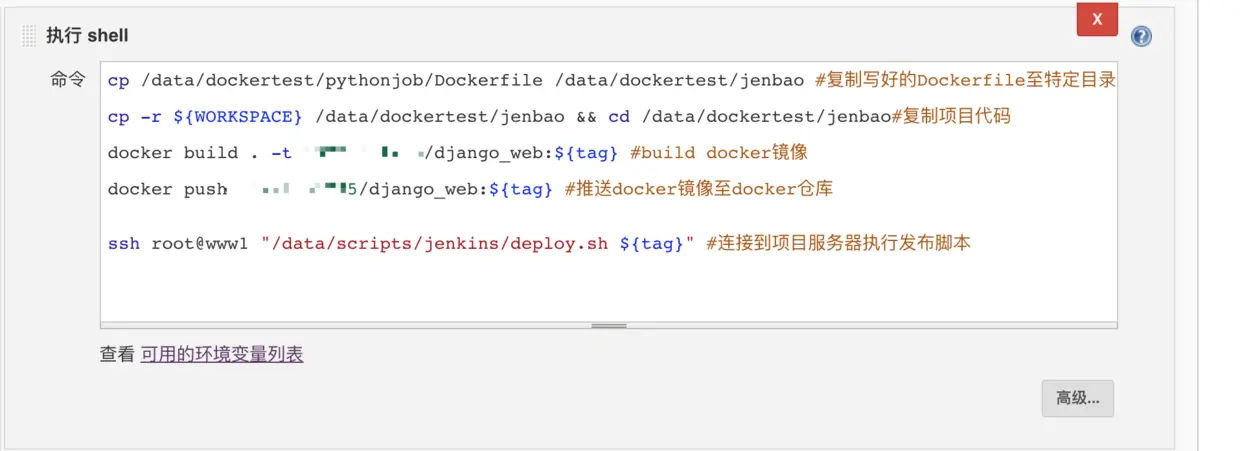Click the ssh root@www1 command text

pos(177,243)
